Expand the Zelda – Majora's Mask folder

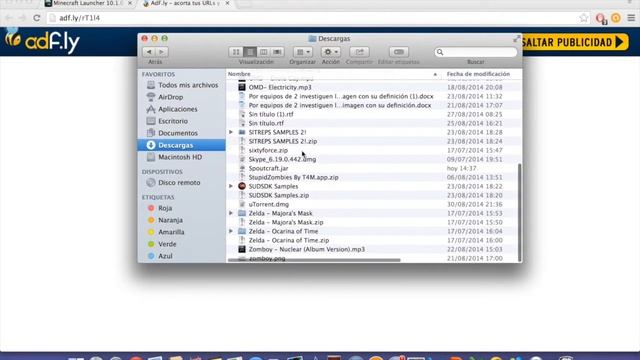231,213
